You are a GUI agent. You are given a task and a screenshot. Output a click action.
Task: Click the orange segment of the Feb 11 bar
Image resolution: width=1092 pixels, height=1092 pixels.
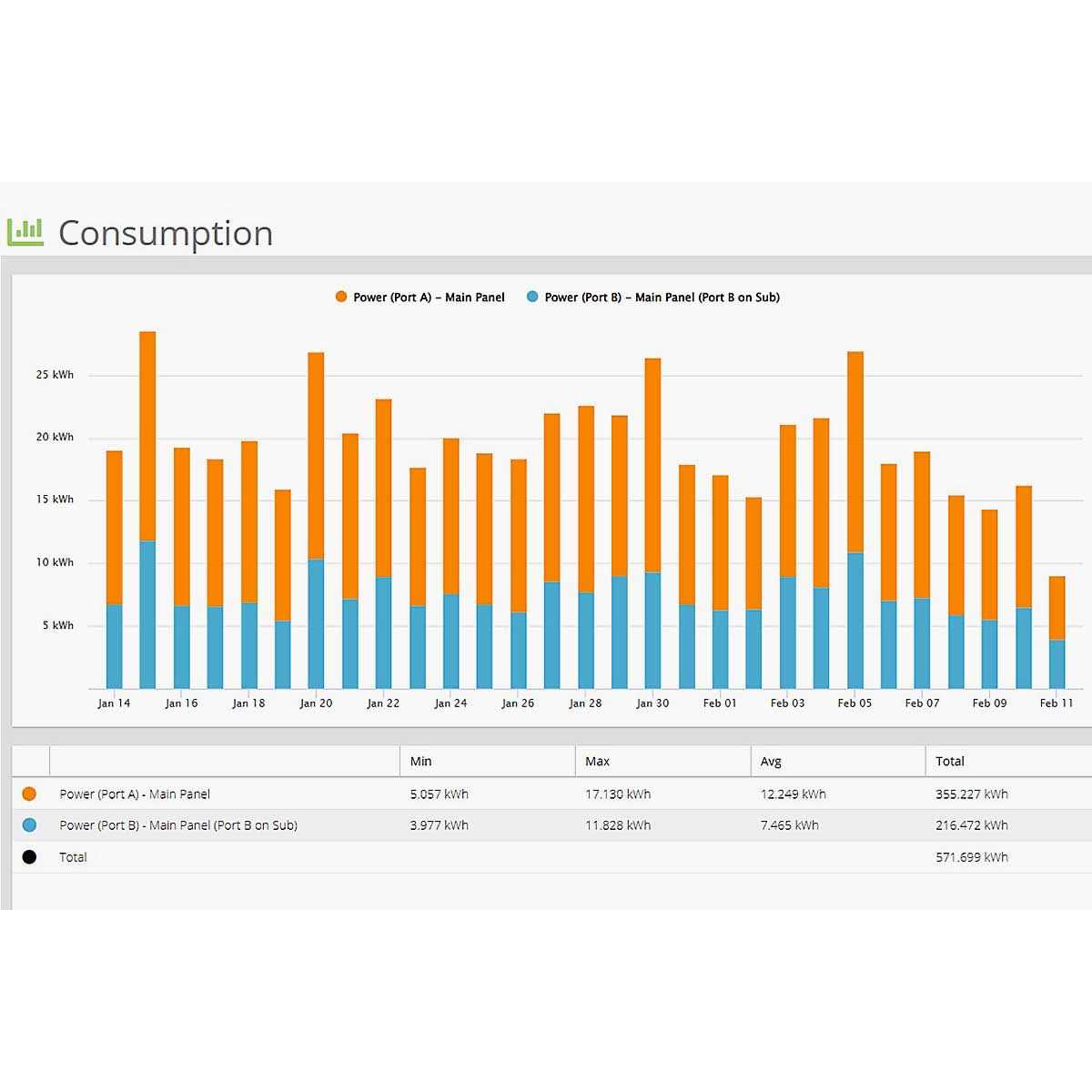[1057, 608]
